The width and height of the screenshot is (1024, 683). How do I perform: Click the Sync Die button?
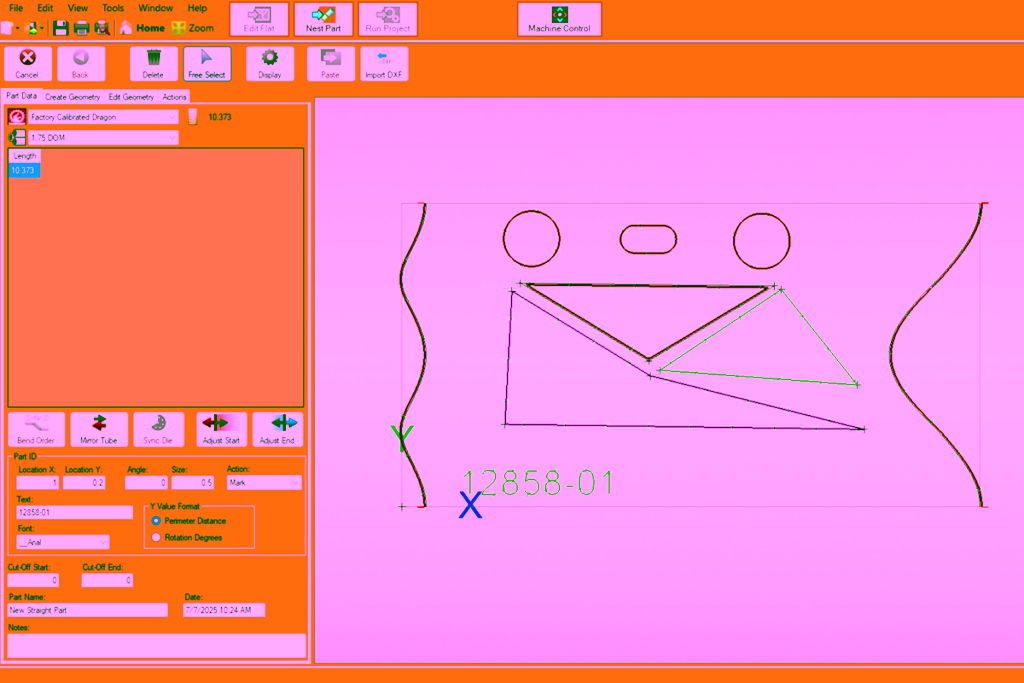158,429
